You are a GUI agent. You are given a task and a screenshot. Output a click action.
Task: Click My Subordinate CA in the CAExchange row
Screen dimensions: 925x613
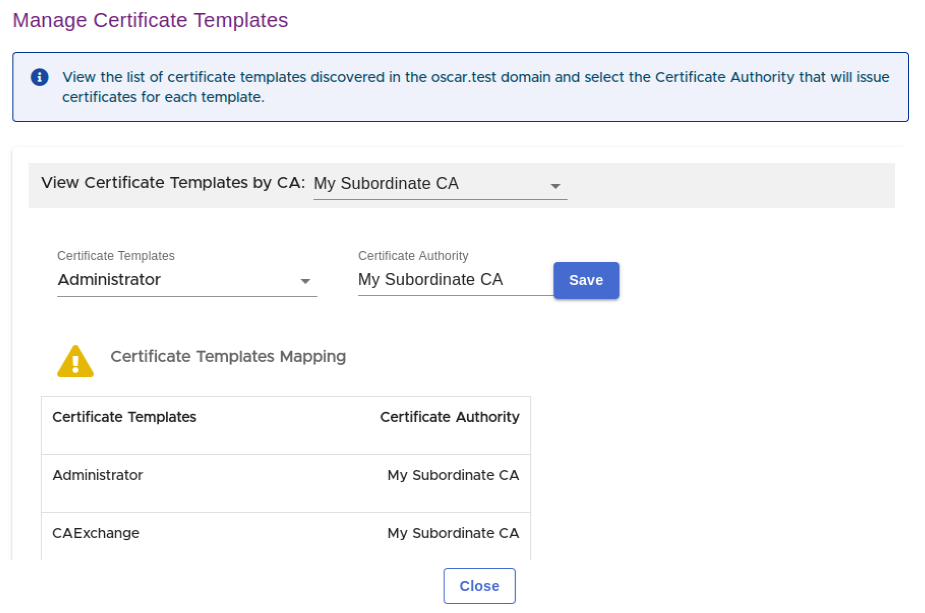pos(453,533)
